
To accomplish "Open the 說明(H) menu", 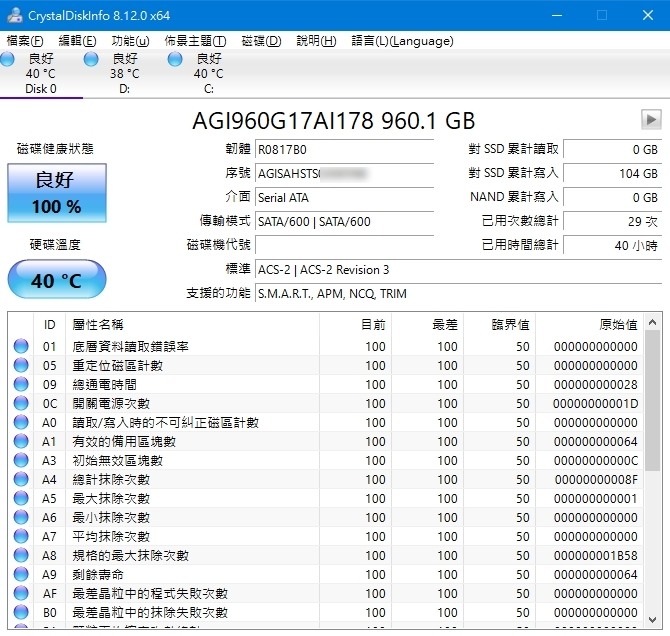I will pyautogui.click(x=316, y=41).
